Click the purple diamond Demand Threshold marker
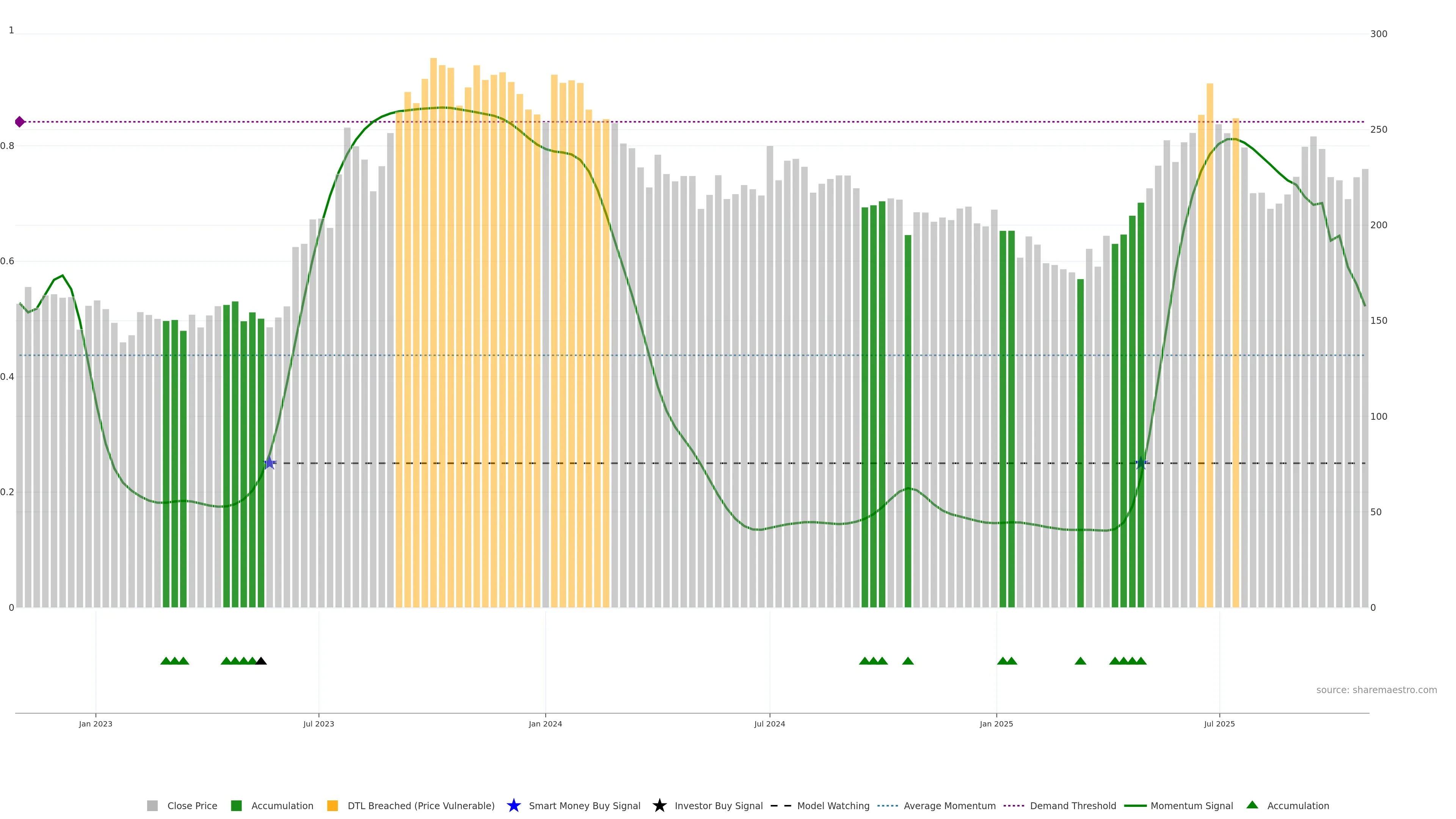The width and height of the screenshot is (1456, 819). coord(20,121)
